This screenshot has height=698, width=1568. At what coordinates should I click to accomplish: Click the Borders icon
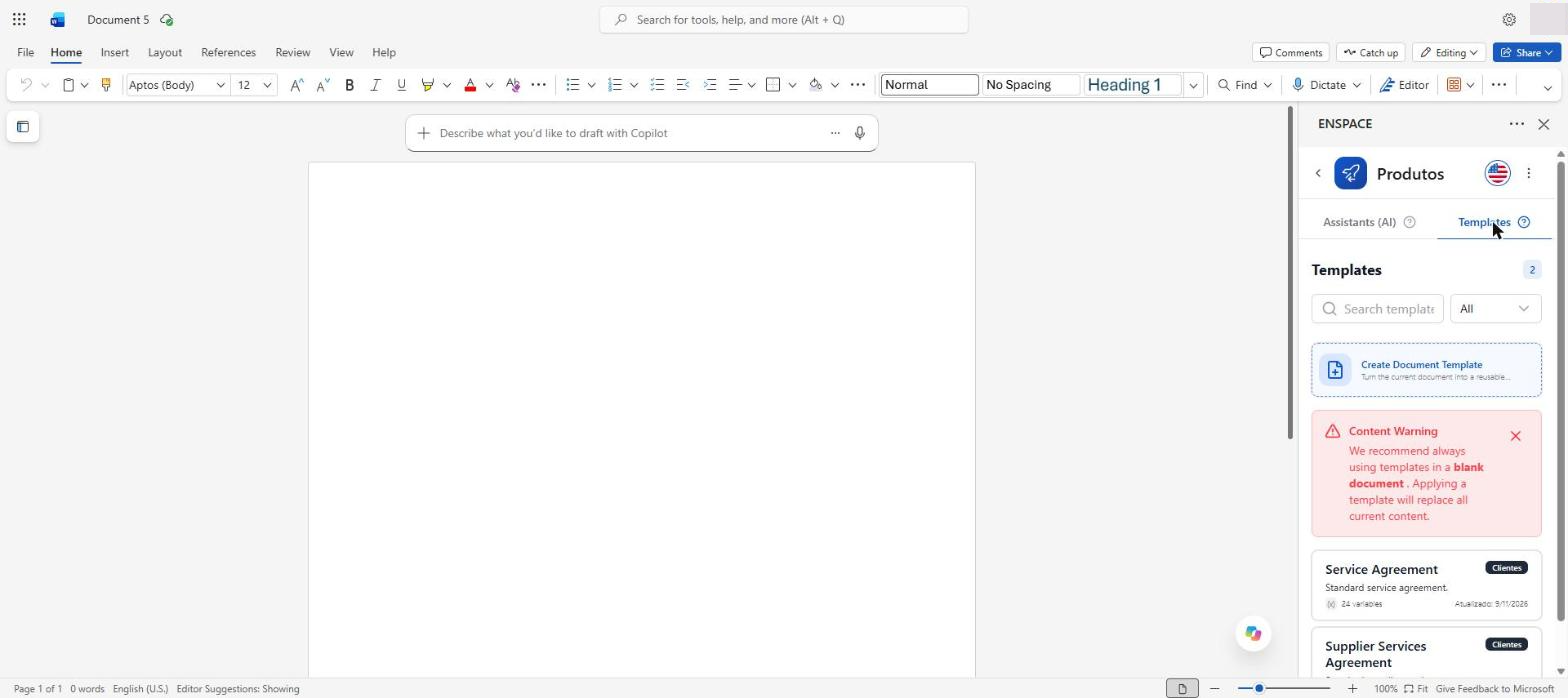click(x=773, y=85)
